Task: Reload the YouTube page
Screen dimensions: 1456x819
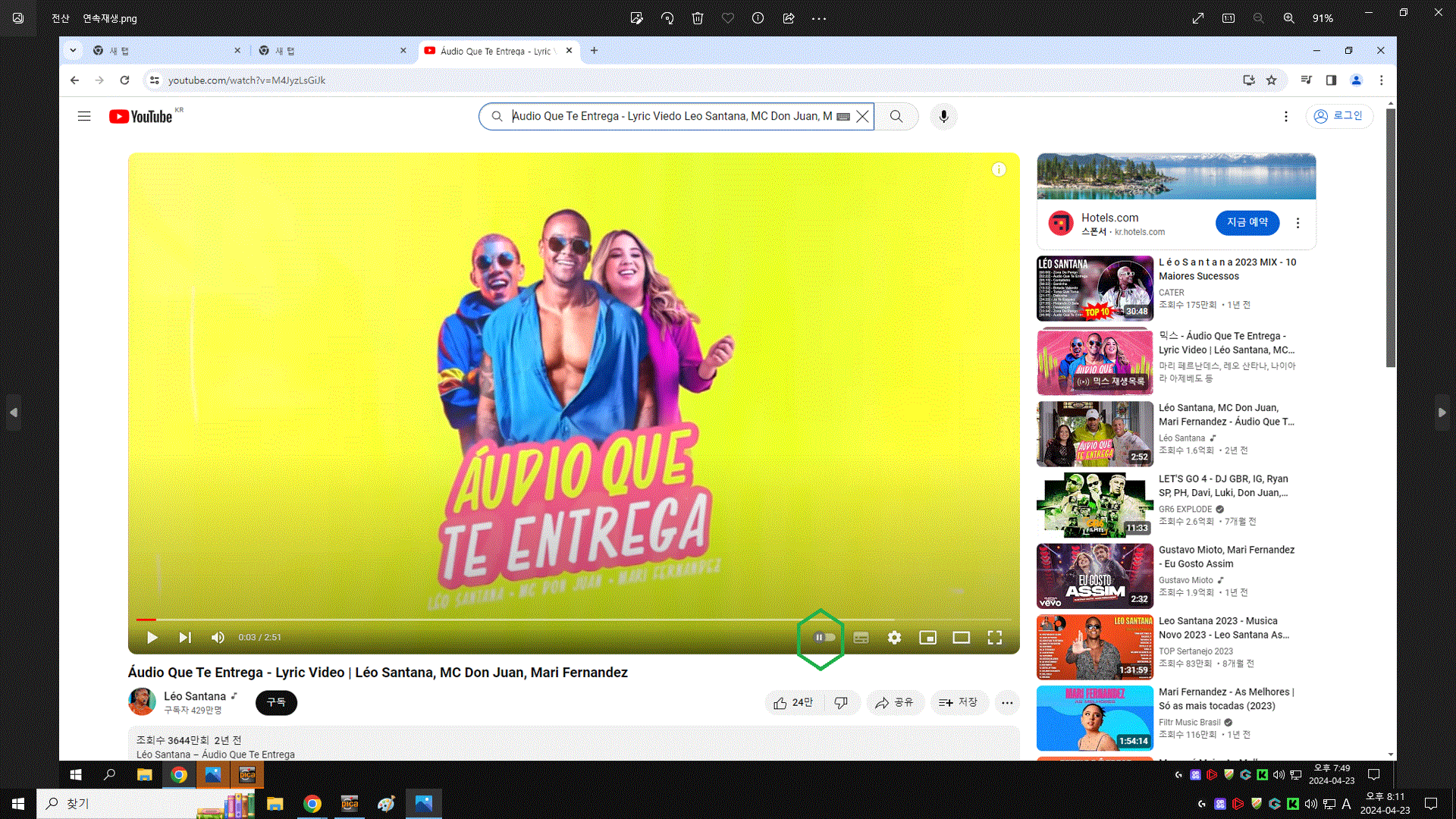Action: pos(124,80)
